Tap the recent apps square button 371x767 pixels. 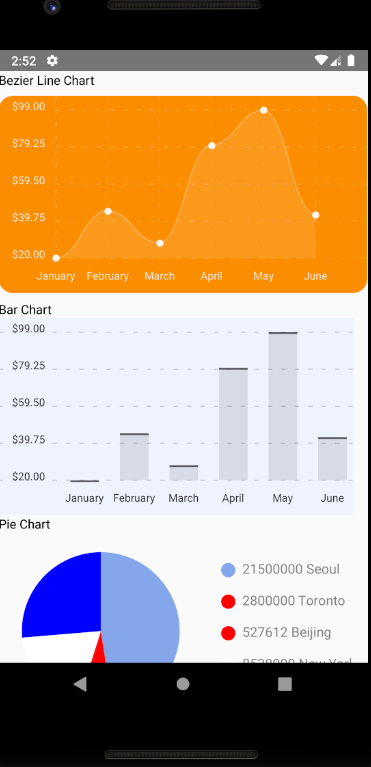pyautogui.click(x=285, y=684)
